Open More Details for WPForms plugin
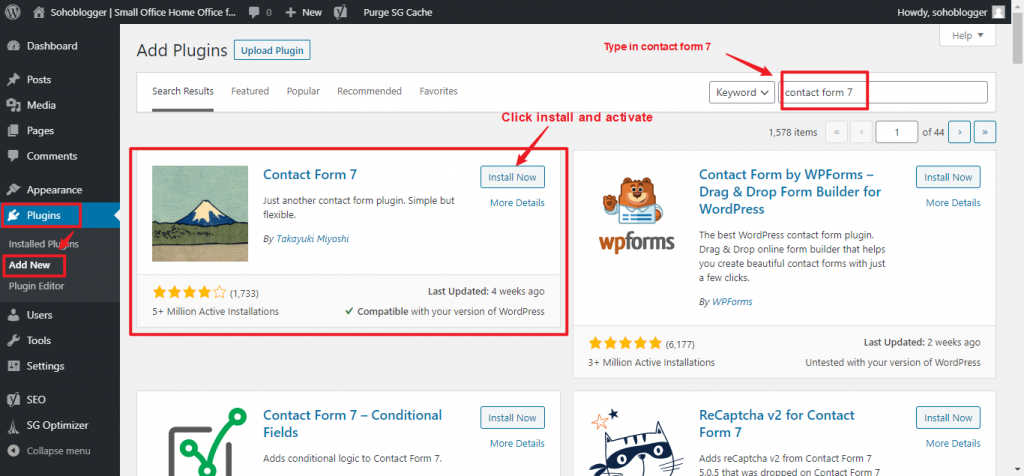The height and width of the screenshot is (476, 1024). pos(953,203)
